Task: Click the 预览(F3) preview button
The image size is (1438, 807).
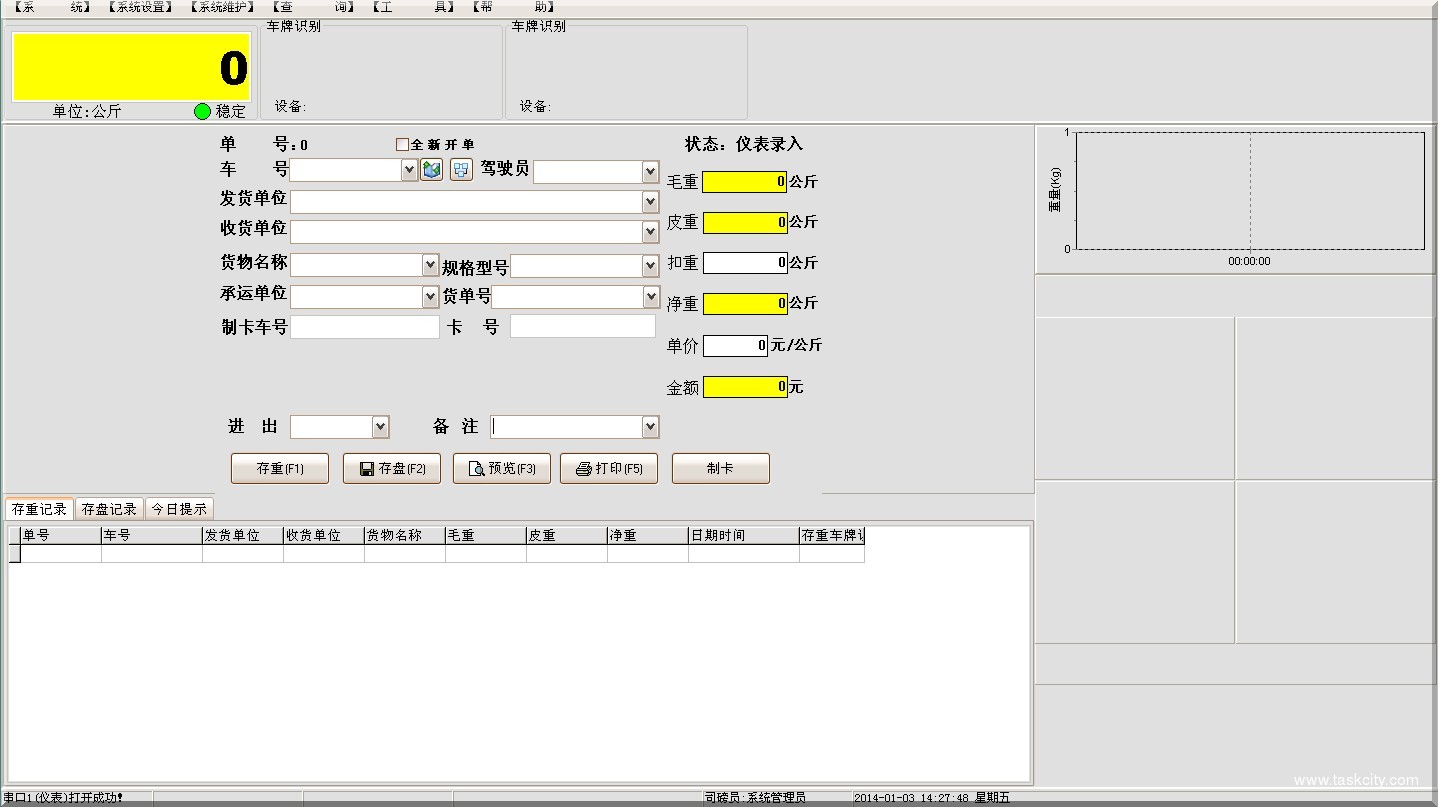Action: coord(502,468)
